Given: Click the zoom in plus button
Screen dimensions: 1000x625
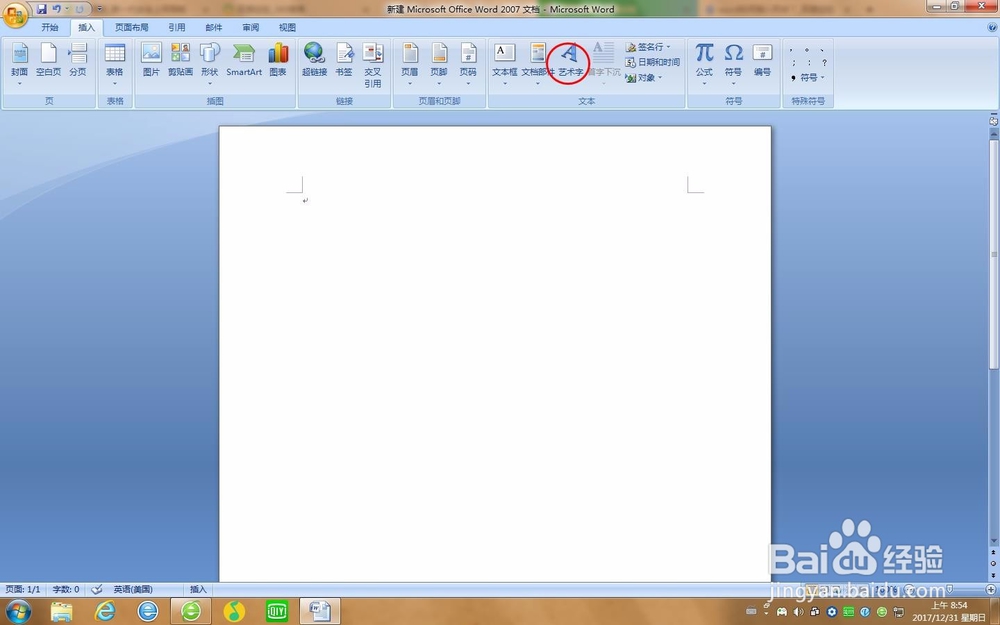Looking at the screenshot, I should [x=991, y=589].
